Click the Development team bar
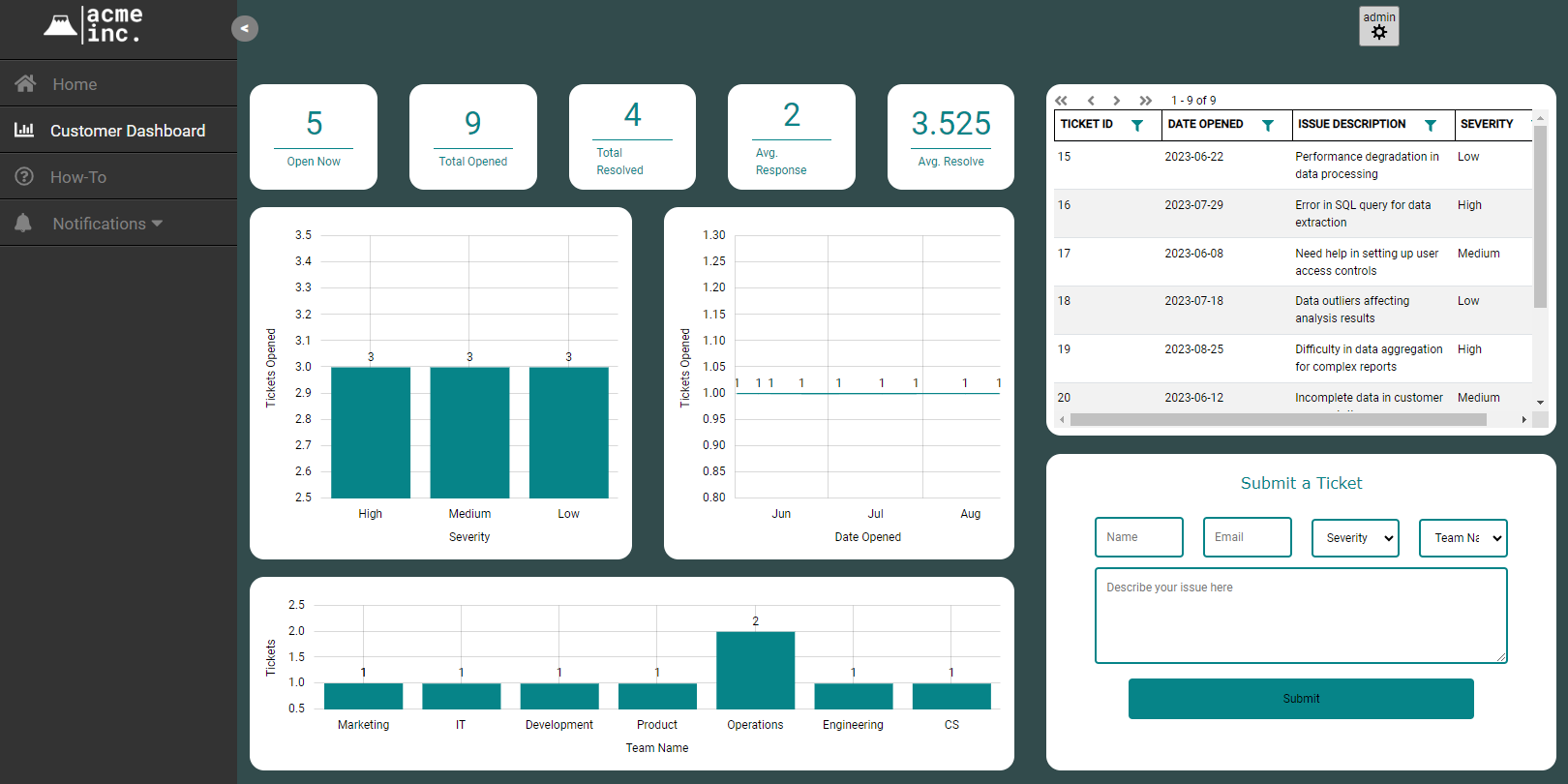Image resolution: width=1568 pixels, height=784 pixels. click(x=559, y=696)
